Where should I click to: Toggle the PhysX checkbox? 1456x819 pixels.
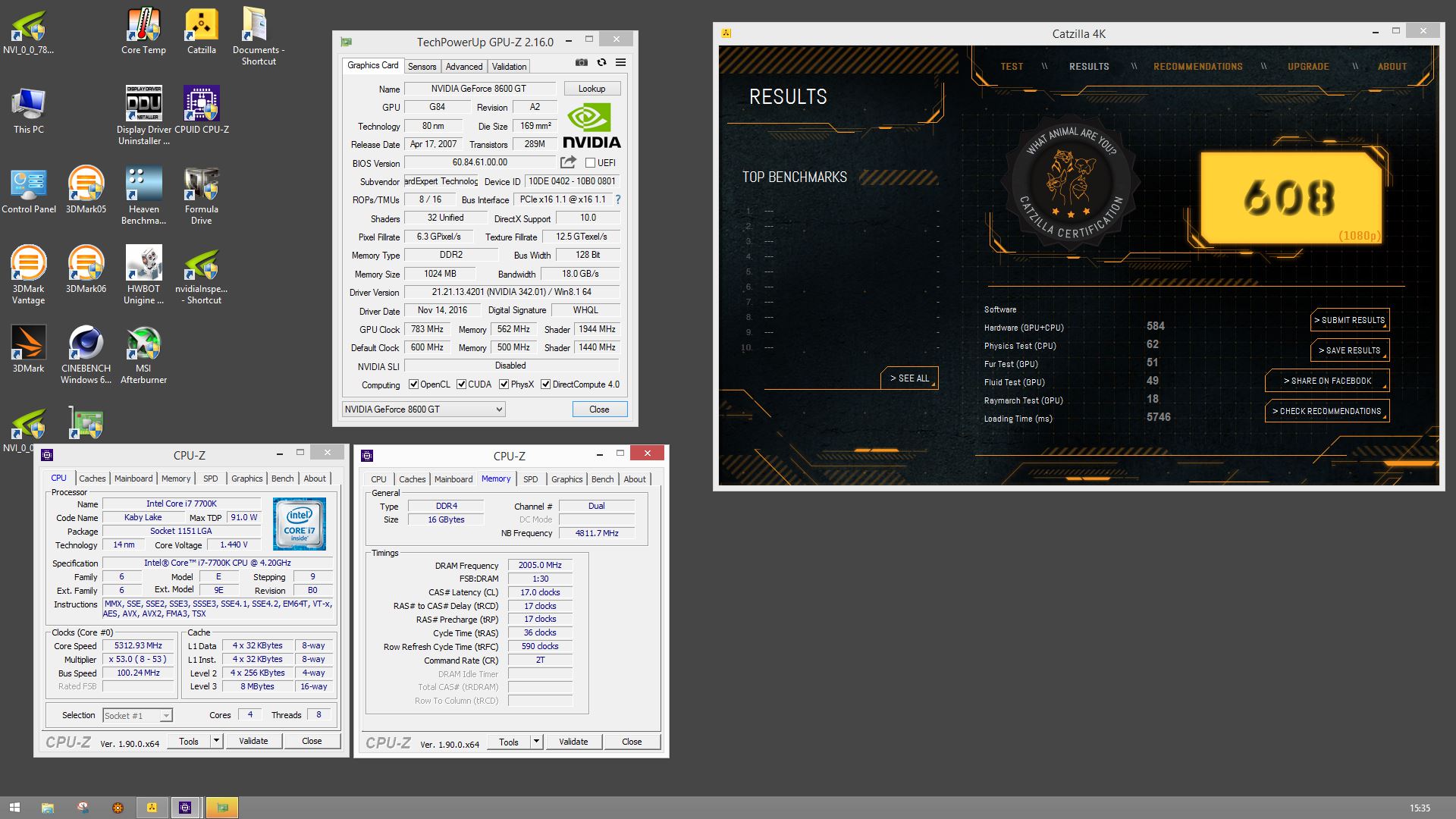(x=504, y=384)
